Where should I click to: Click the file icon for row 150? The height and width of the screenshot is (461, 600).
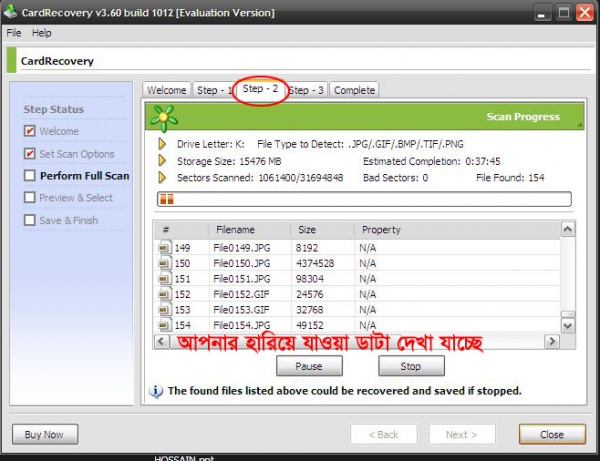point(165,263)
